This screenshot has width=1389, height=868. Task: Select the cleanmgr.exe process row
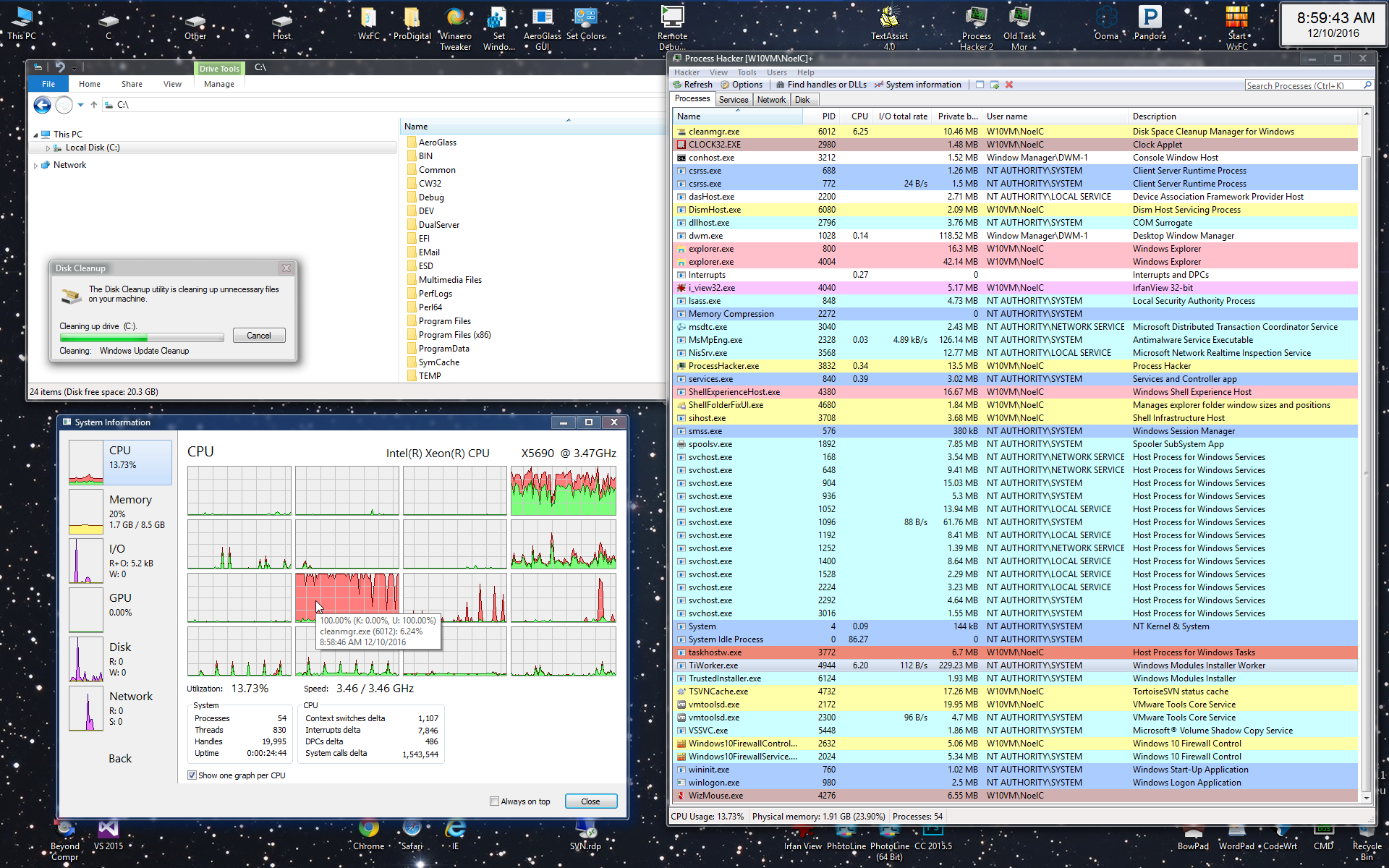(1015, 132)
